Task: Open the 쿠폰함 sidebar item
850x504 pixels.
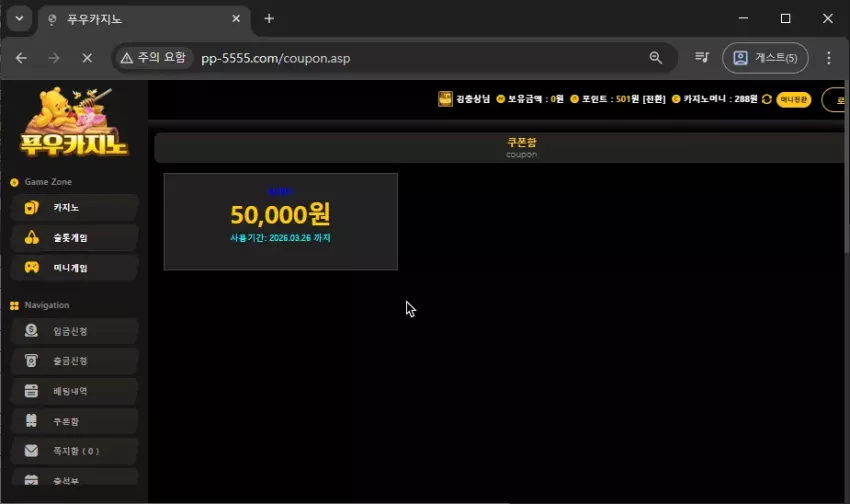Action: pos(74,421)
